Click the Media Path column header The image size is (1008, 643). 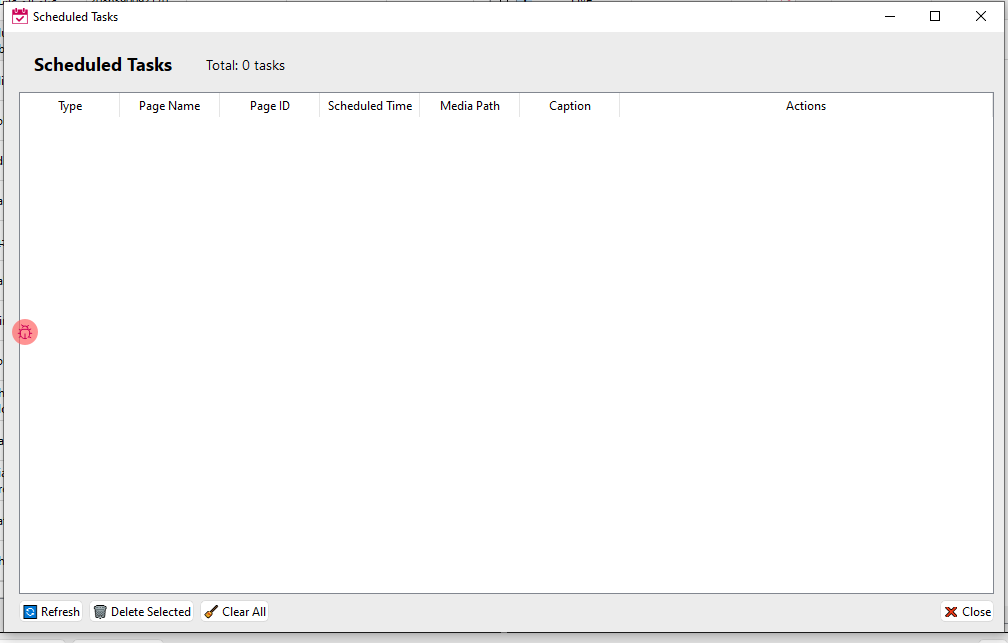(x=469, y=105)
